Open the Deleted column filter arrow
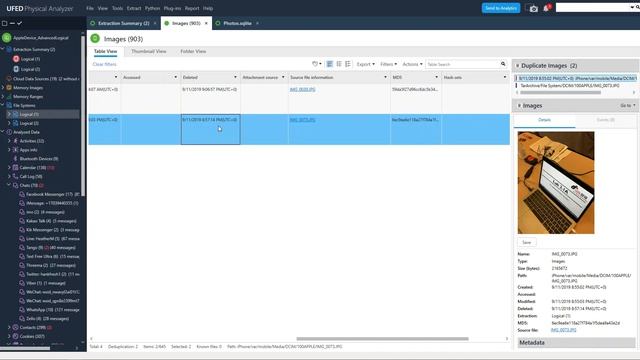This screenshot has height=360, width=640. [235, 77]
